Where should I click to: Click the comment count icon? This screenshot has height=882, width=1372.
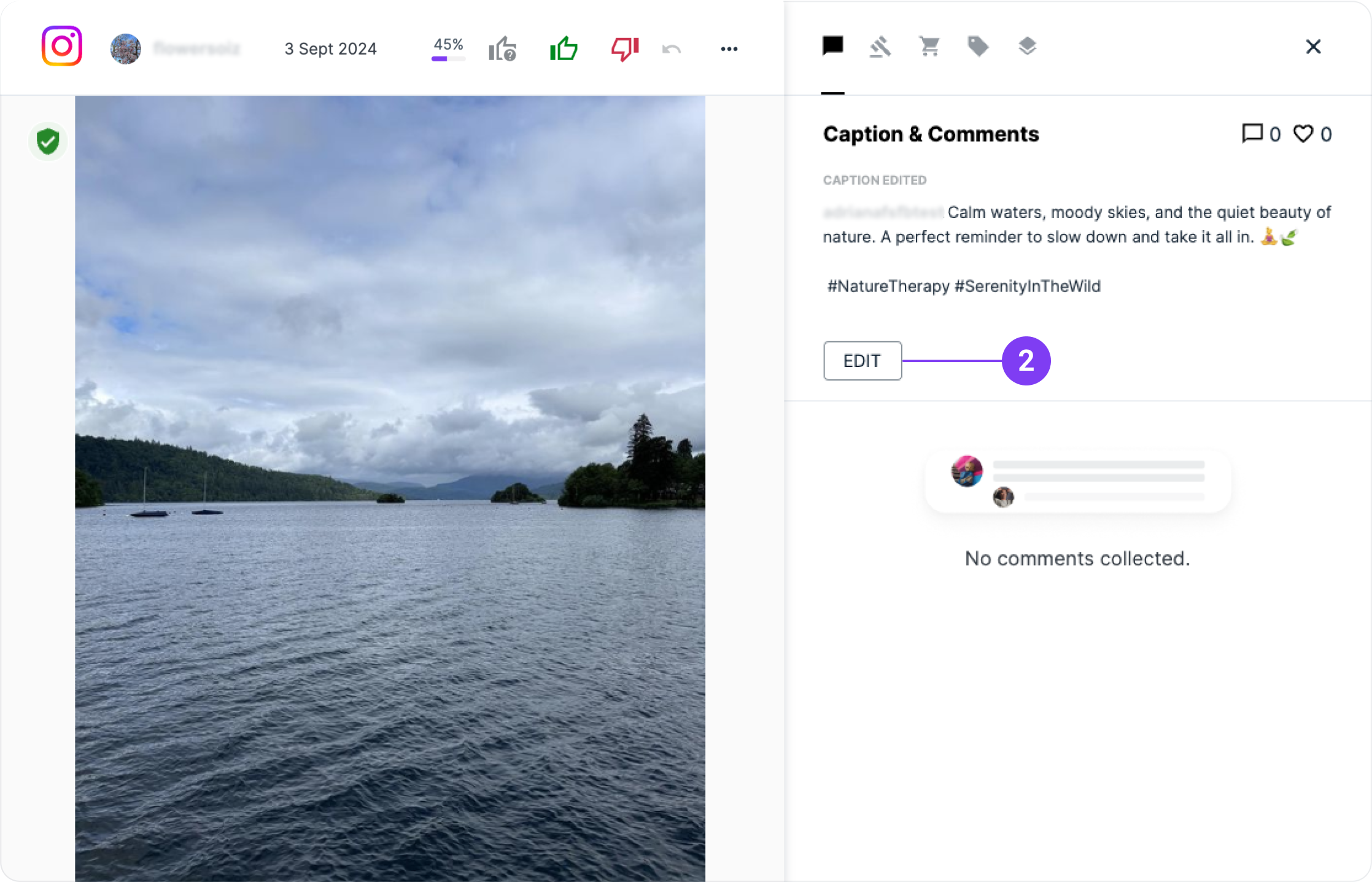[1252, 133]
